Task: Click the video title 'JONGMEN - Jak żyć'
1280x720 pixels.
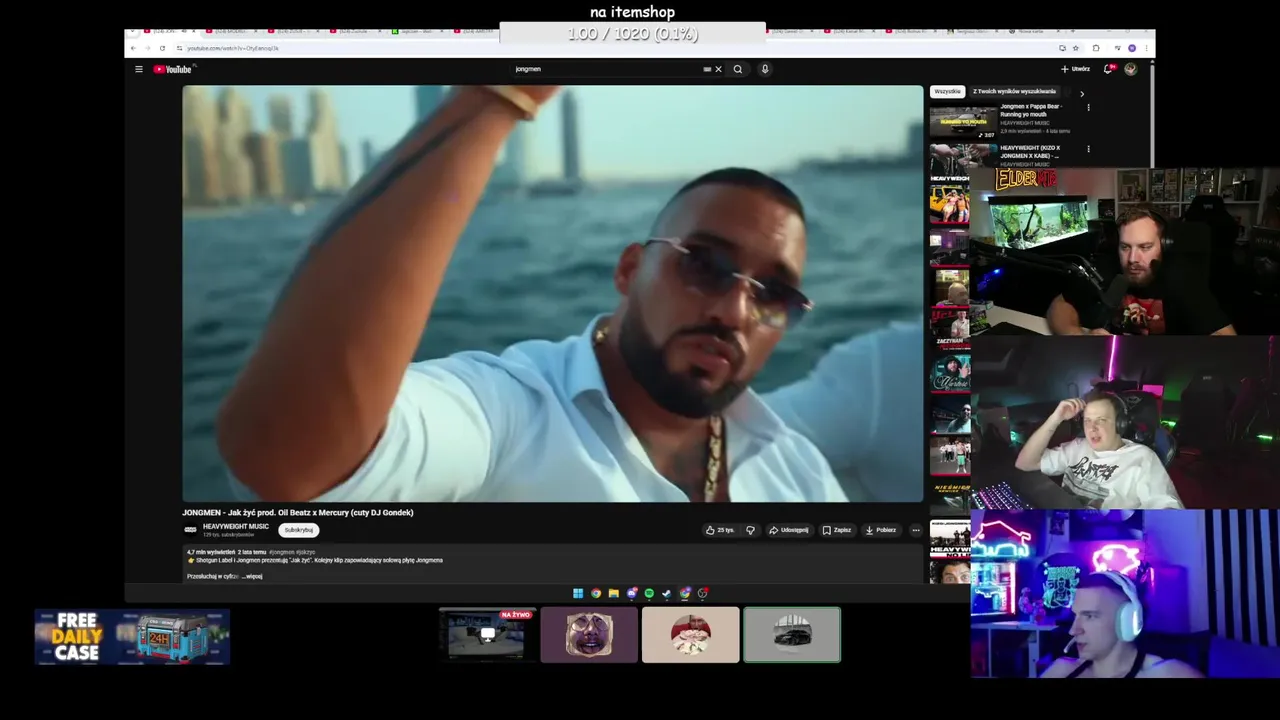Action: [x=297, y=512]
